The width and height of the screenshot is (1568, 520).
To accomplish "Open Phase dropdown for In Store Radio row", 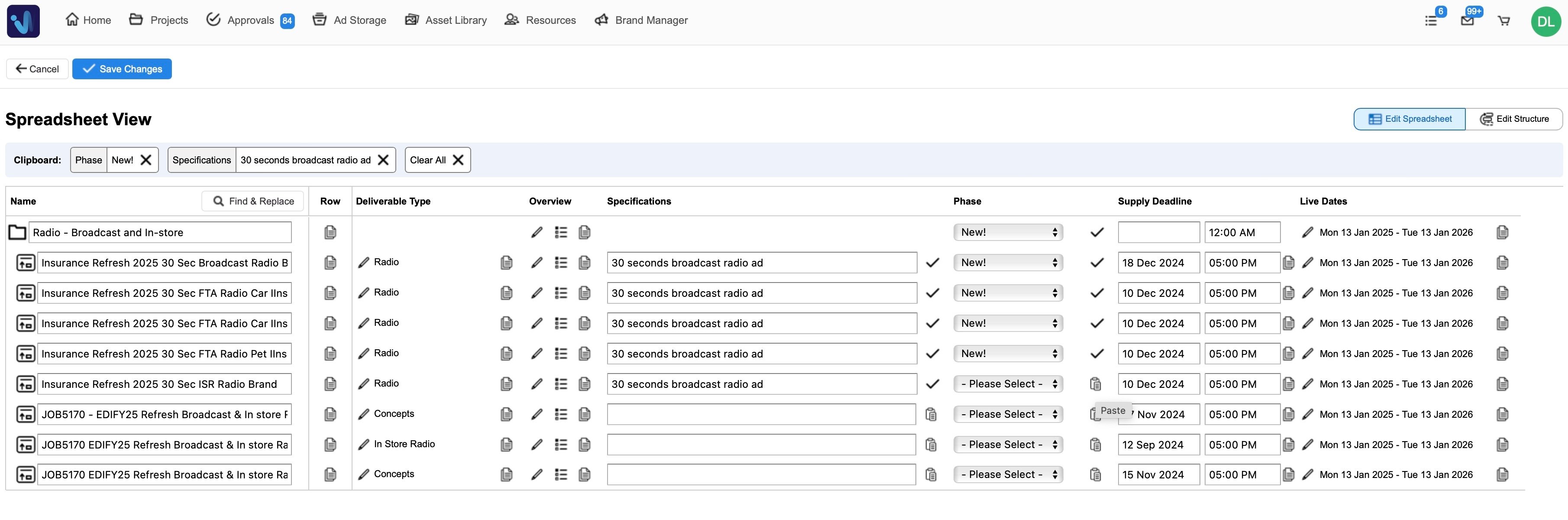I will click(1007, 445).
